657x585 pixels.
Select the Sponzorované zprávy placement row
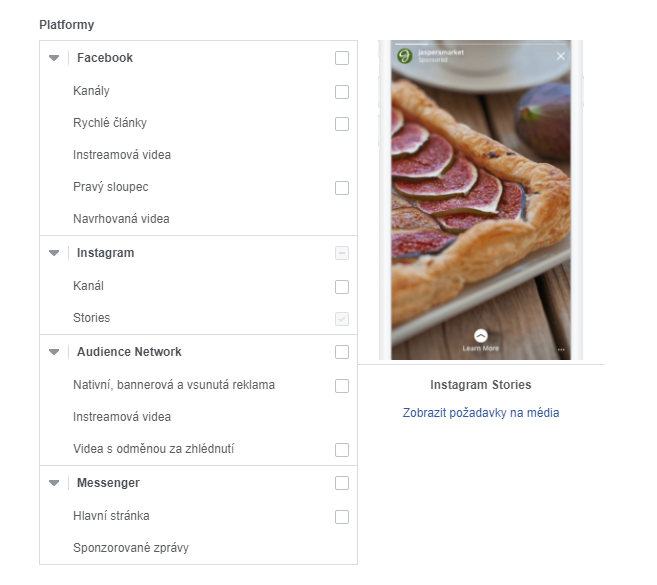199,548
